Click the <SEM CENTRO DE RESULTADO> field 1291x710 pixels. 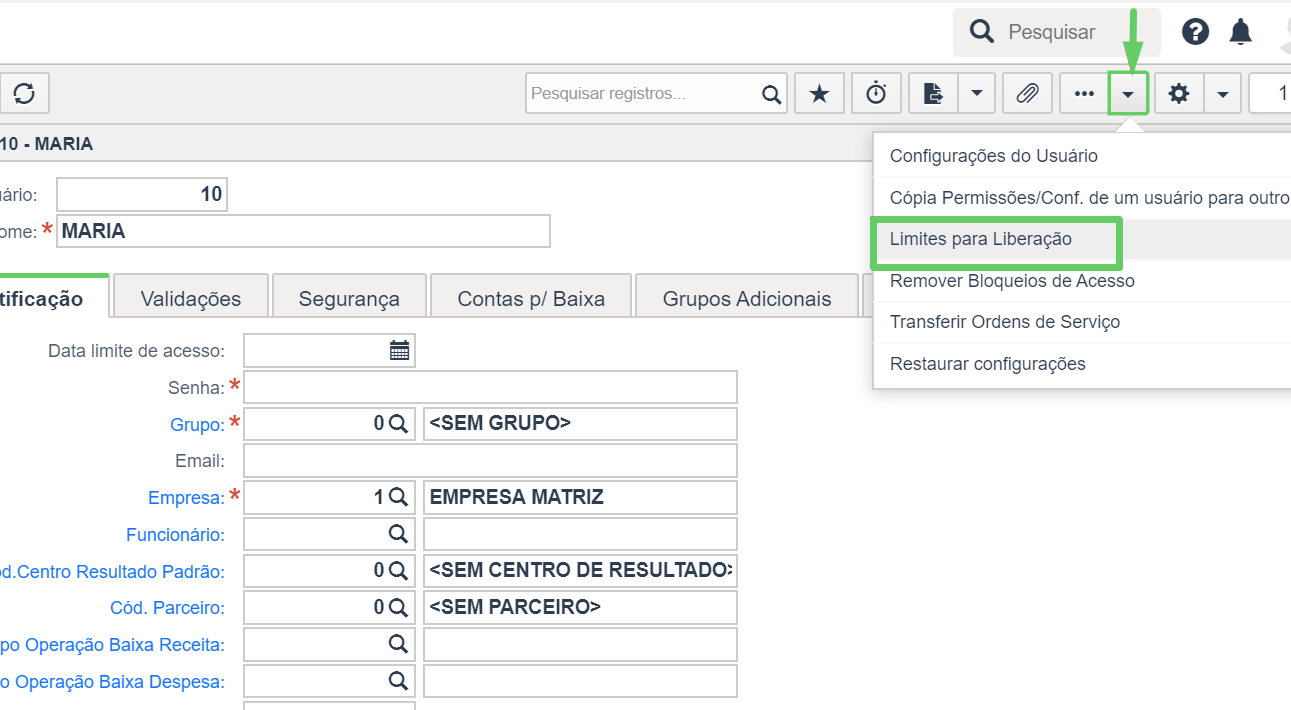580,570
